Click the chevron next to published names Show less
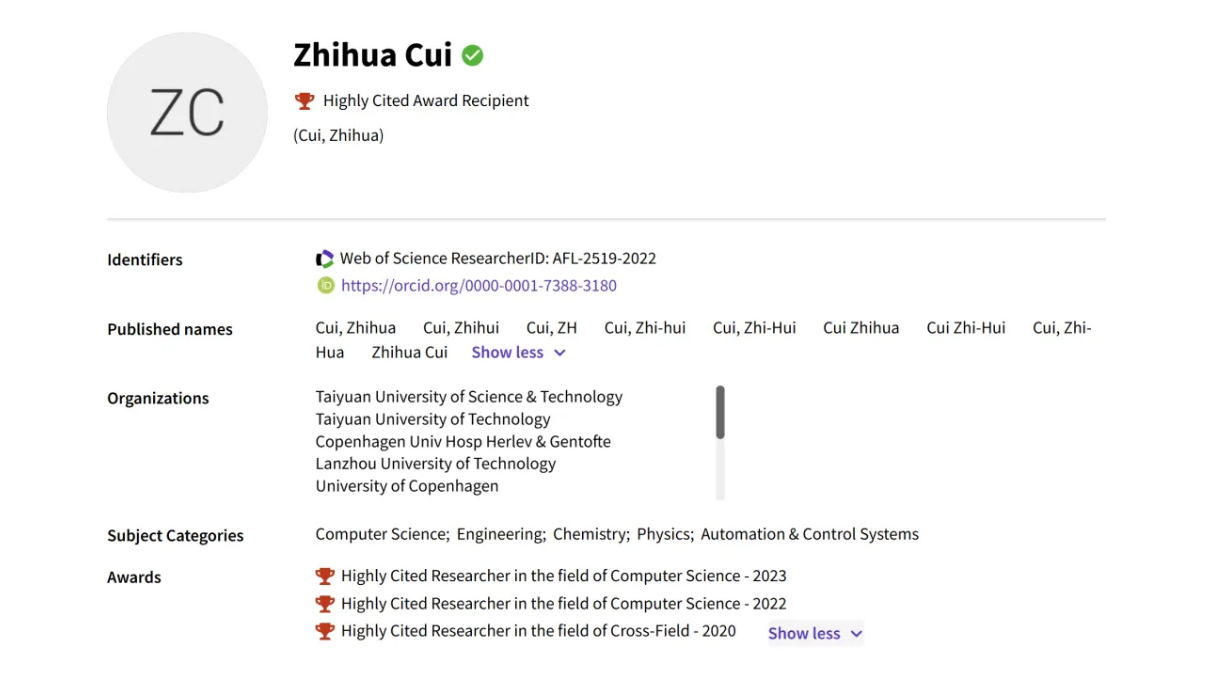This screenshot has height=690, width=1226. (x=560, y=353)
